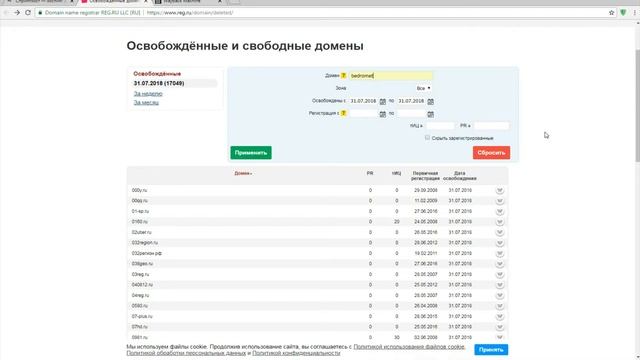640x360 pixels.
Task: Click domain 0580.ru in the list
Action: pos(140,306)
